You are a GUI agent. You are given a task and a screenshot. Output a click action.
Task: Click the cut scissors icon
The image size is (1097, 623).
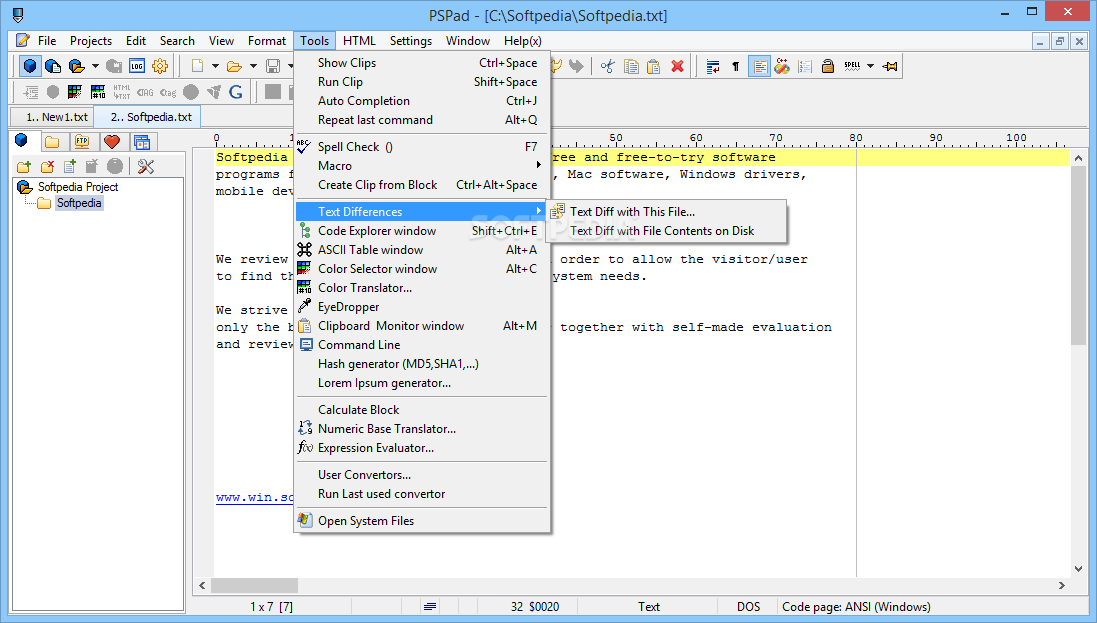click(607, 66)
